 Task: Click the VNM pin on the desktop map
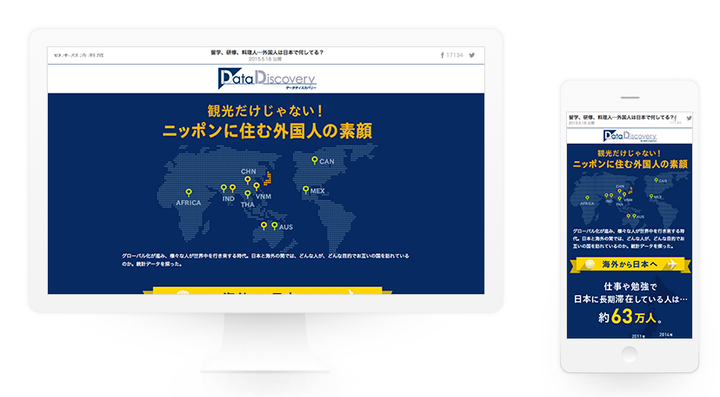pos(256,186)
